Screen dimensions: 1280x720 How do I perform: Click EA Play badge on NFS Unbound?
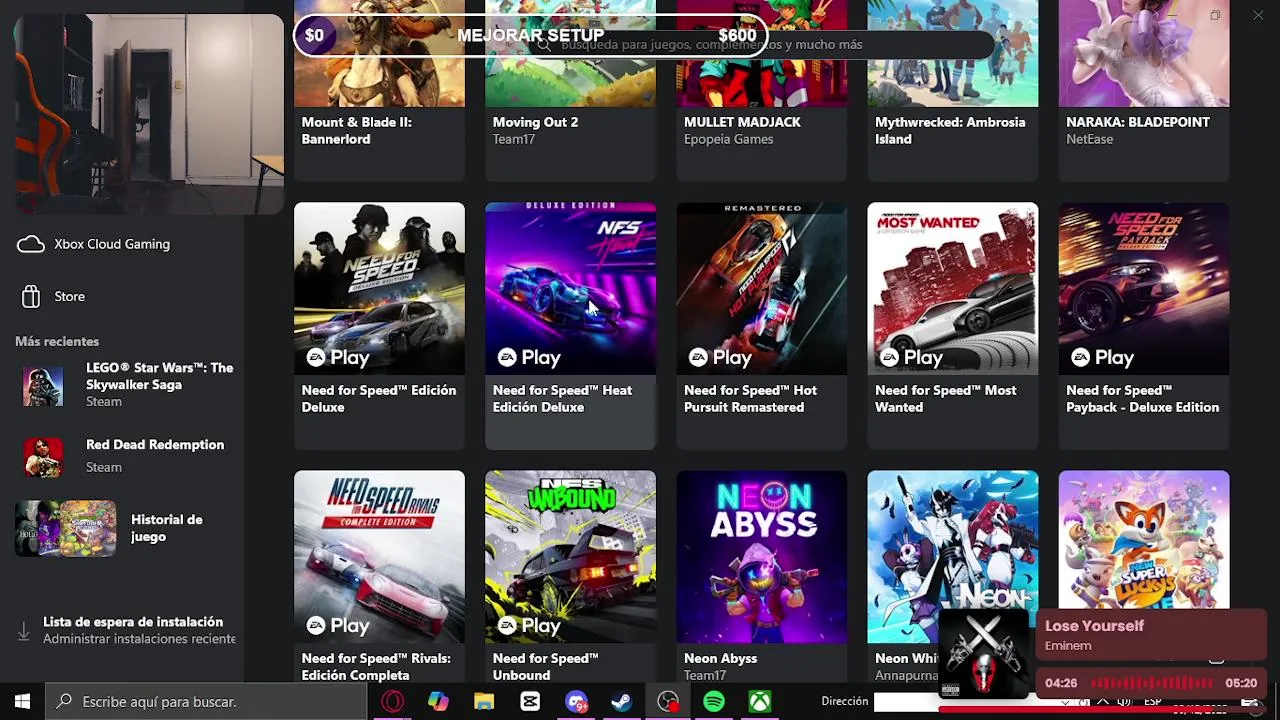coord(529,625)
